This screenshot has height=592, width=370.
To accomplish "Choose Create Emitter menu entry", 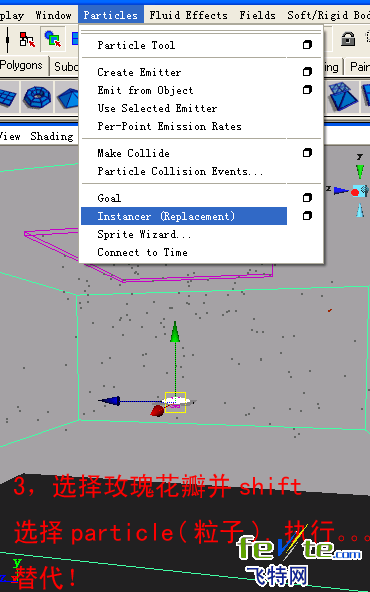I will 139,72.
